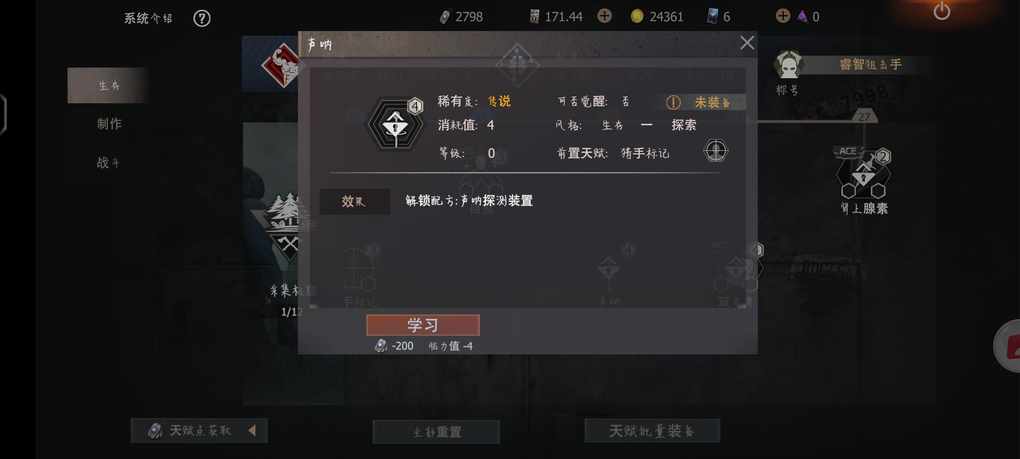Screen dimensions: 1020x459
Task: Click the plus icon beside purple currency
Action: click(783, 16)
